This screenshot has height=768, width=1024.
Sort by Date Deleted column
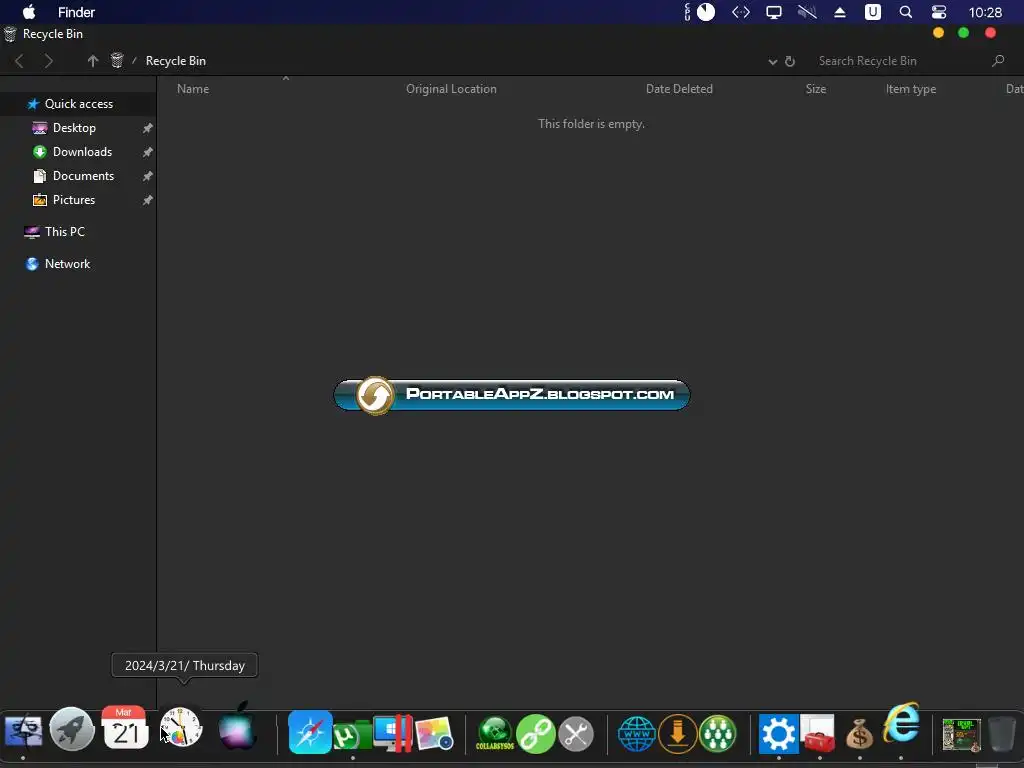pos(679,89)
